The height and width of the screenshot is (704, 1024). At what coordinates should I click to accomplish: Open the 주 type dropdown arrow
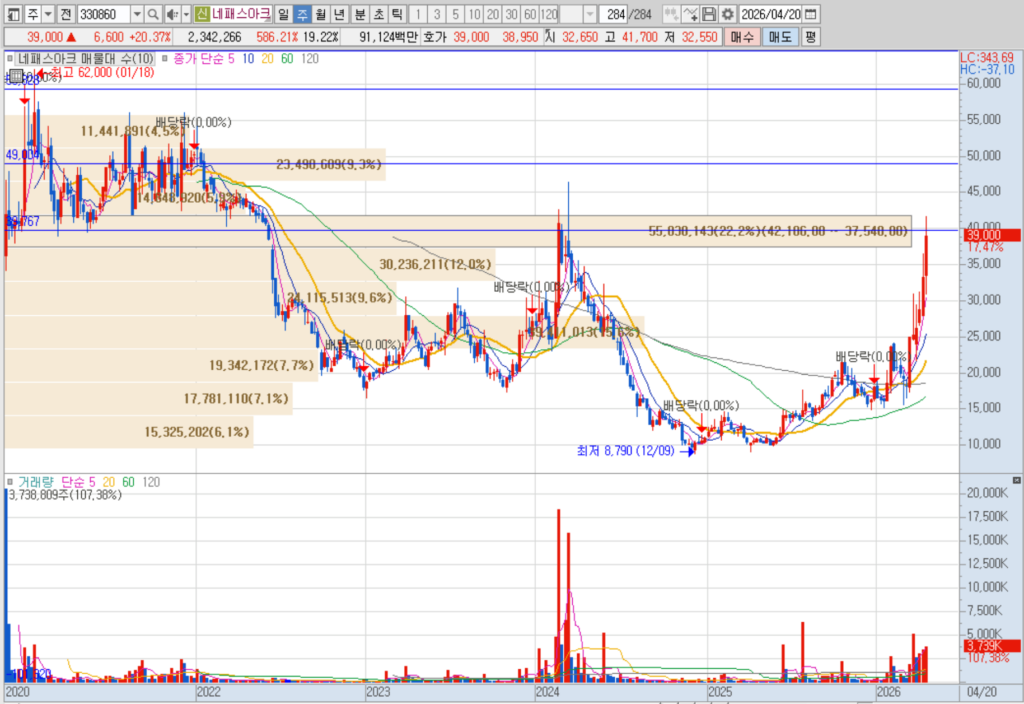coord(48,14)
